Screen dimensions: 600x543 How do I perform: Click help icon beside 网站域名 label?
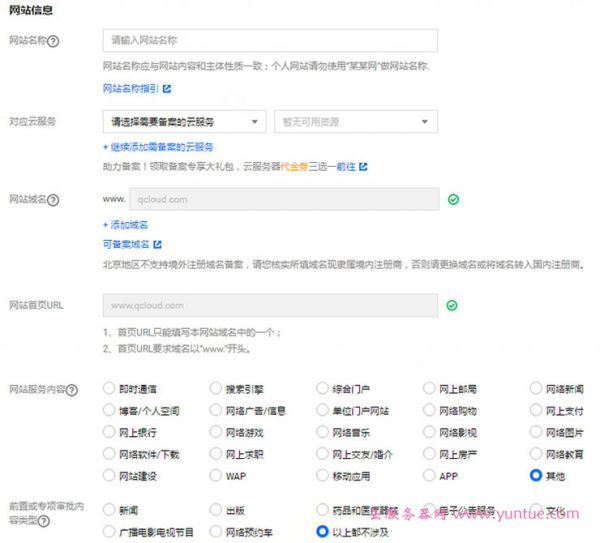click(x=53, y=200)
